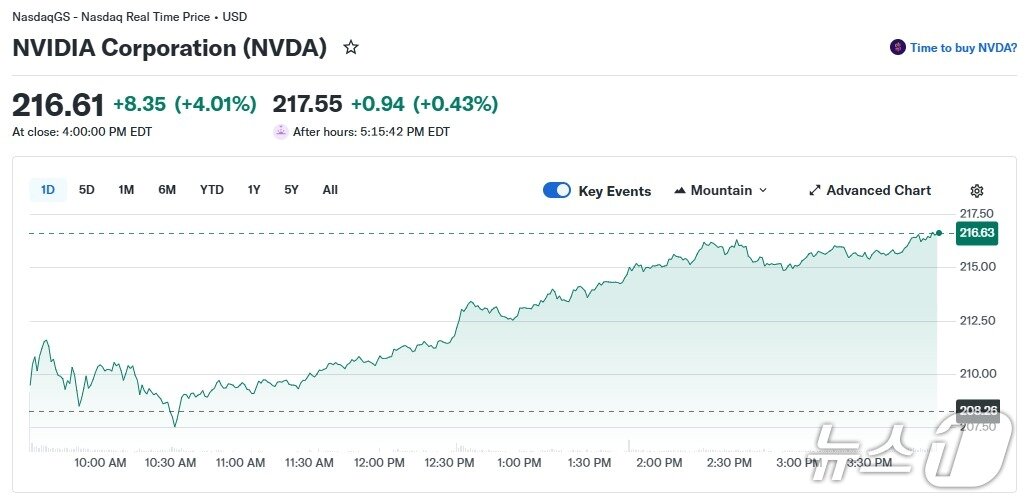This screenshot has width=1028, height=503.
Task: Click the Mountain chart type icon
Action: (x=680, y=190)
